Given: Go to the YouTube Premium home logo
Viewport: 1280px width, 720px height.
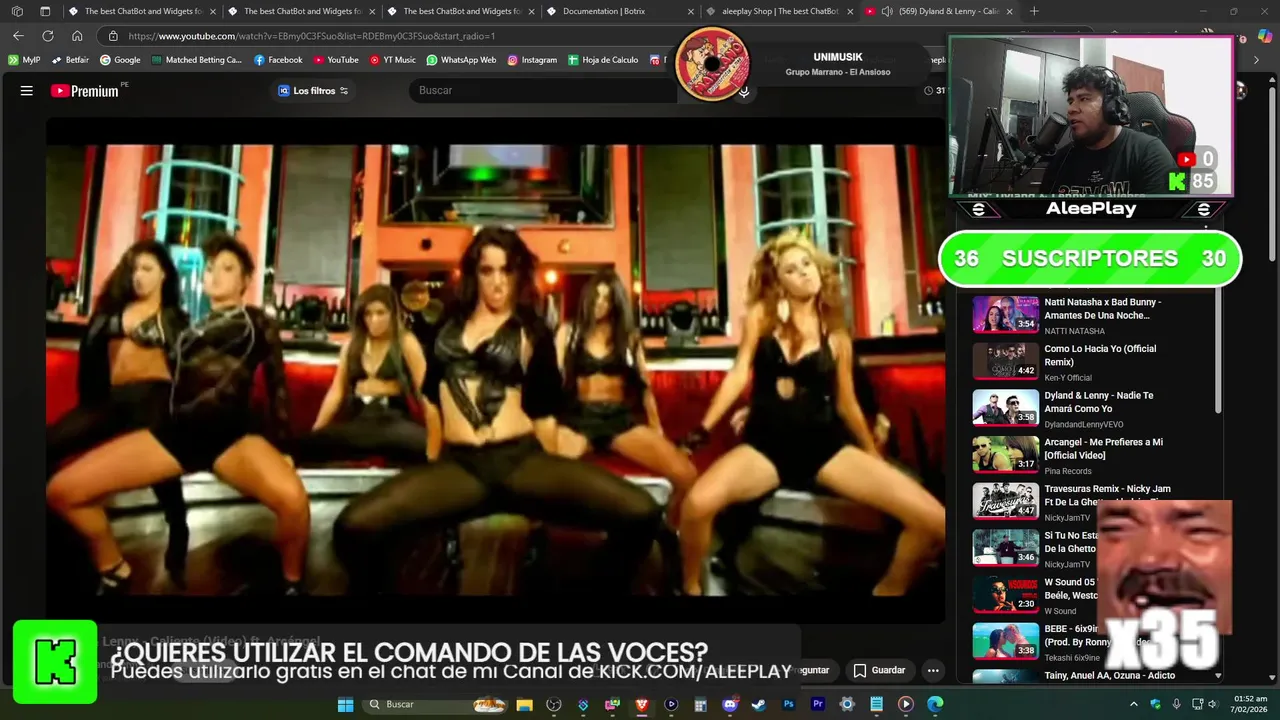Looking at the screenshot, I should [x=85, y=90].
